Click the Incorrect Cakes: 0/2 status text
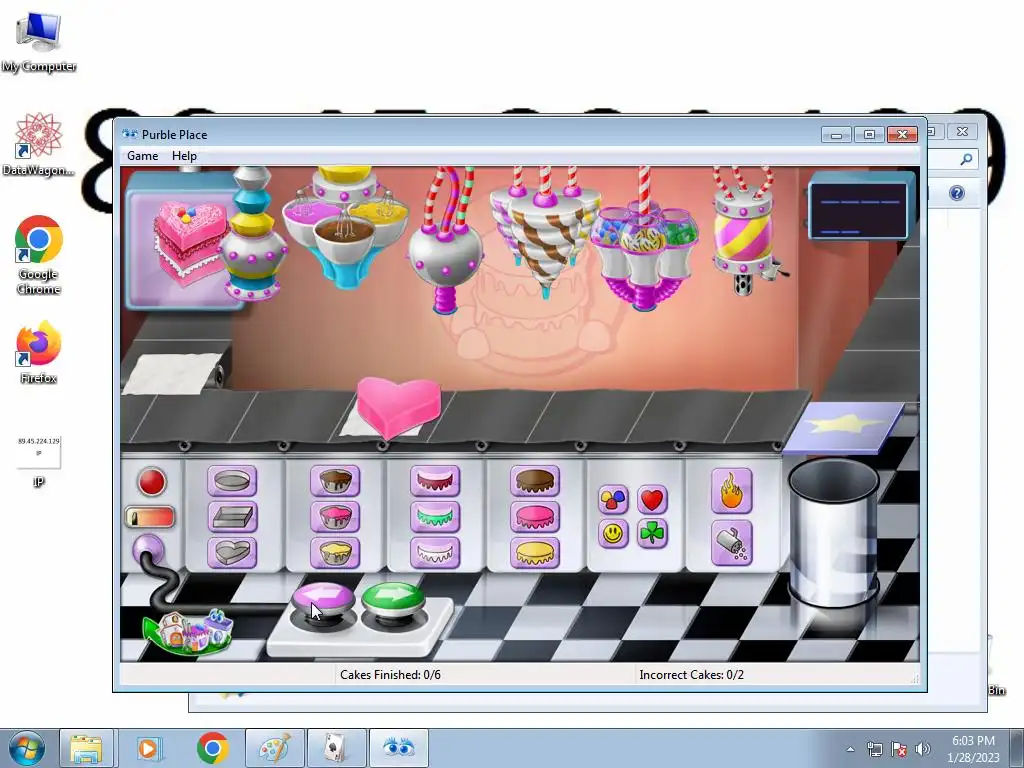 (692, 675)
